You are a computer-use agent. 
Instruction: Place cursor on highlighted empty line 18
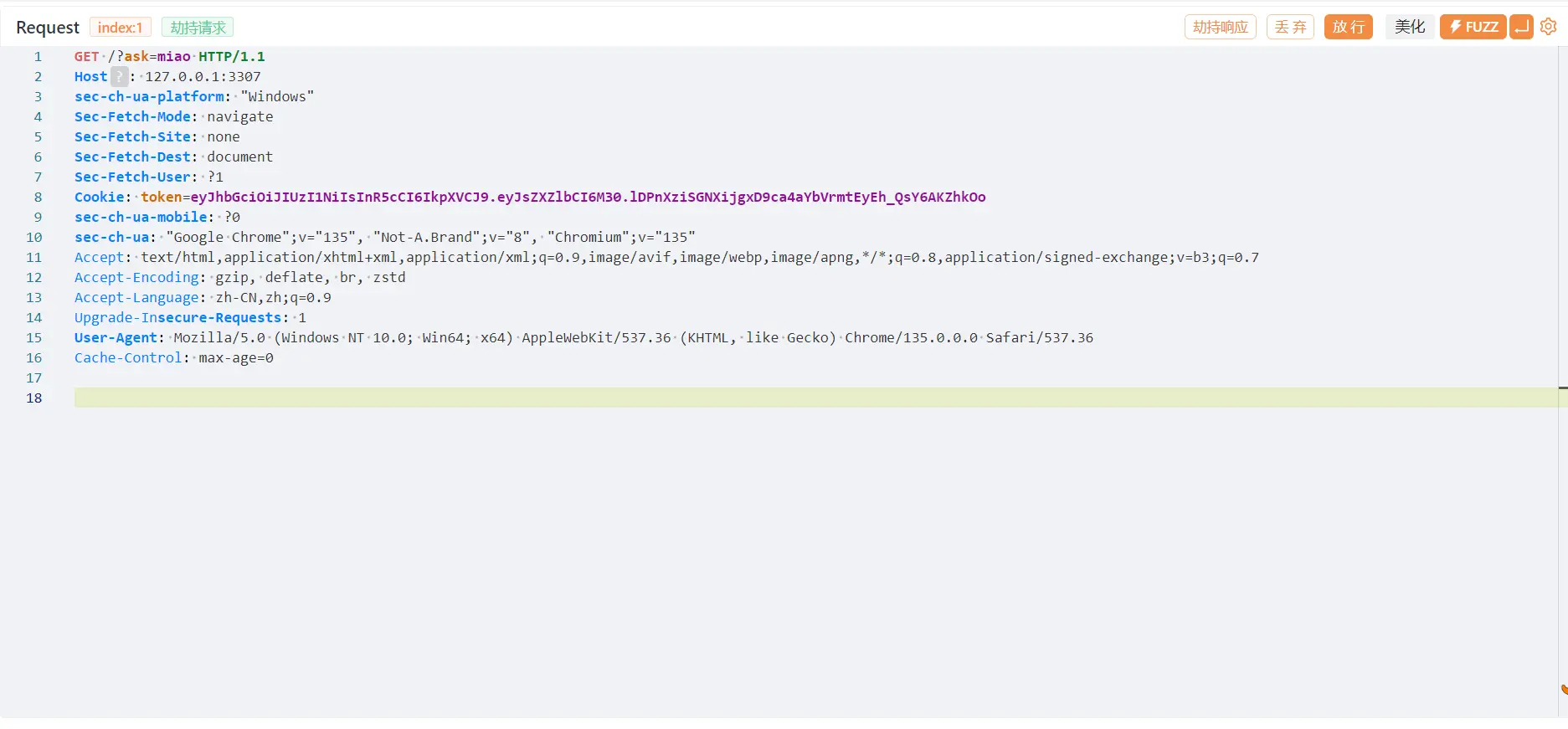click(815, 398)
